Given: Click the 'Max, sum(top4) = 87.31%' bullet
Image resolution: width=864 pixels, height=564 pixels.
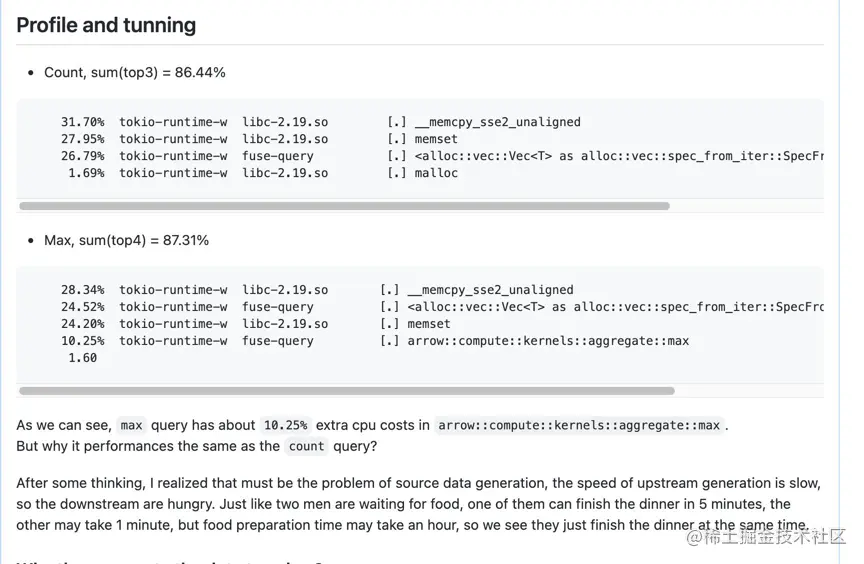Looking at the screenshot, I should point(127,240).
